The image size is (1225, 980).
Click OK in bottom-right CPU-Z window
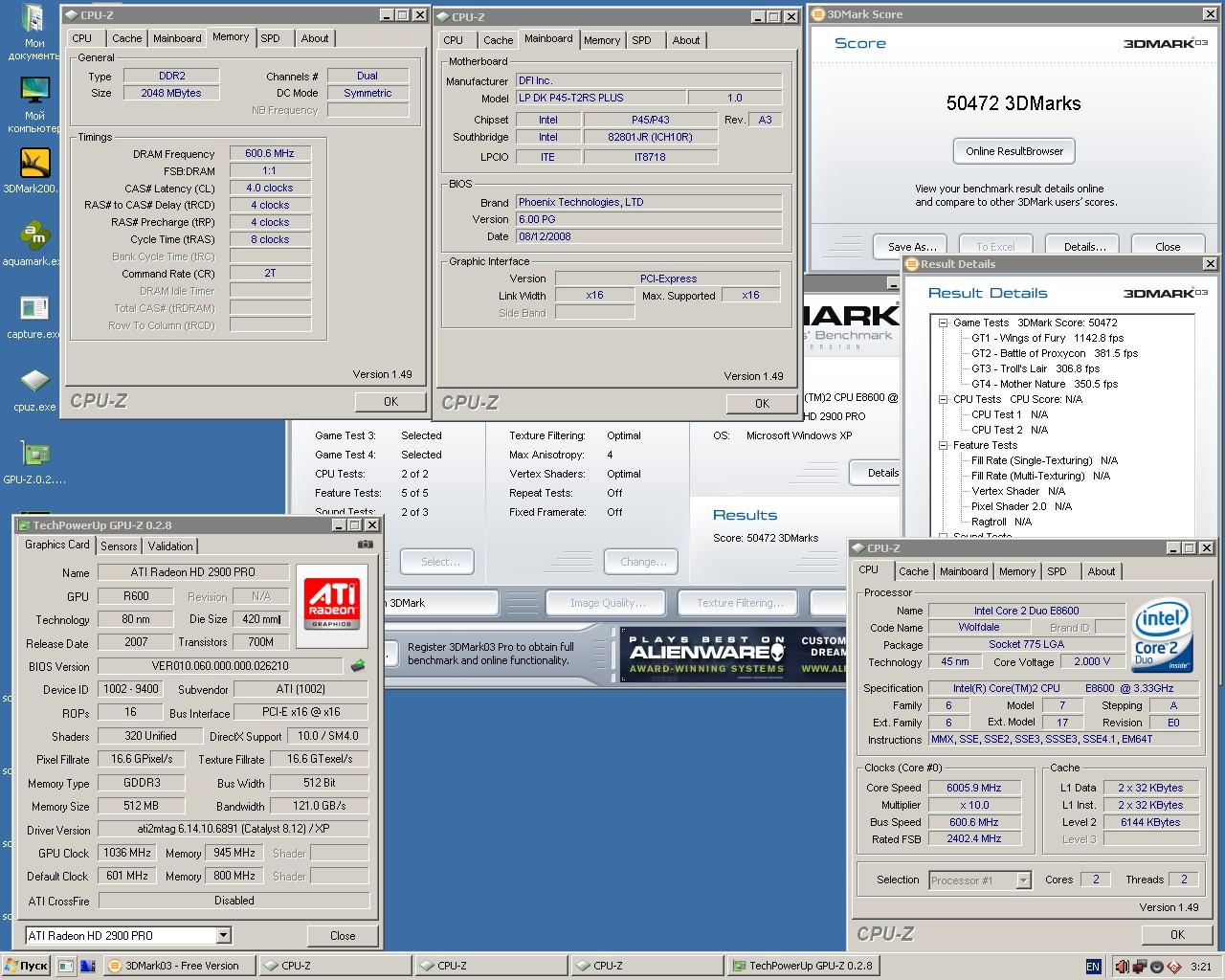[1177, 935]
